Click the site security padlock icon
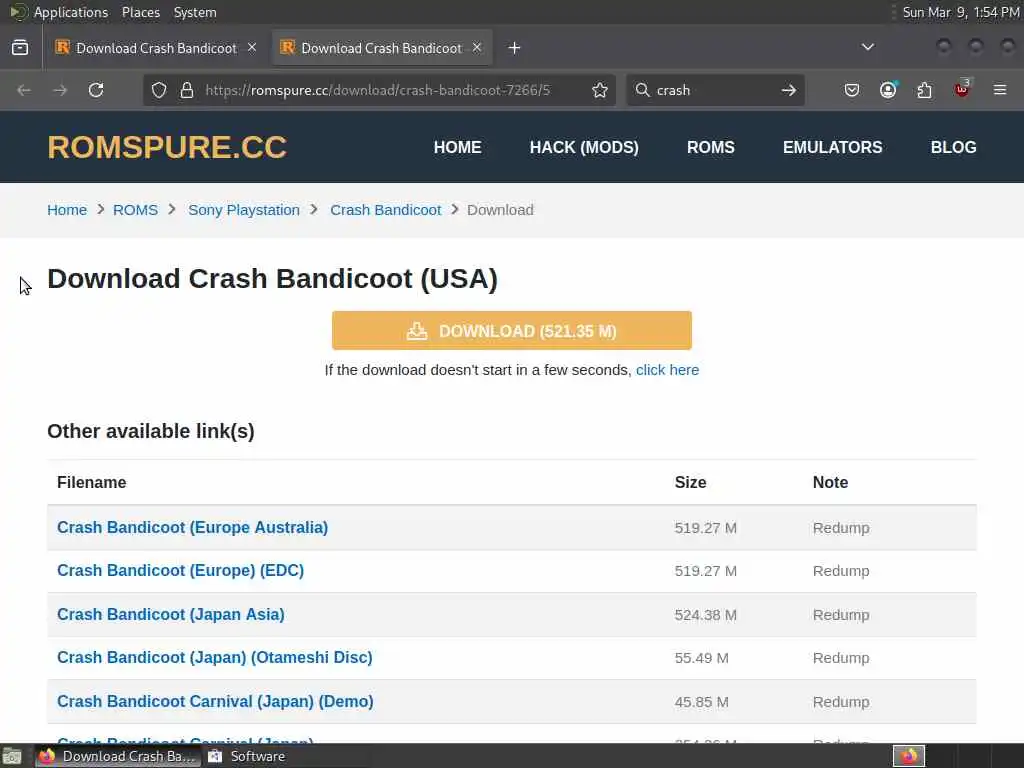 (187, 90)
